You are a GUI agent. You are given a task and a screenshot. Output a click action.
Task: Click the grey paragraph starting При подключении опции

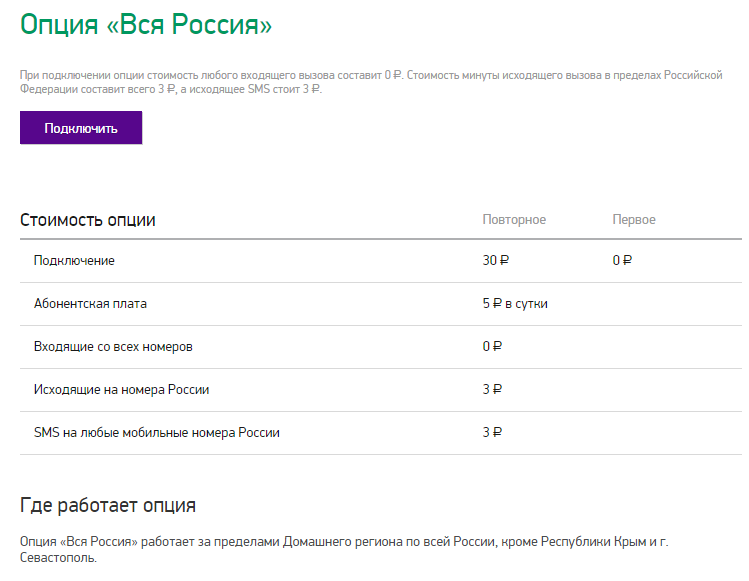coord(371,82)
